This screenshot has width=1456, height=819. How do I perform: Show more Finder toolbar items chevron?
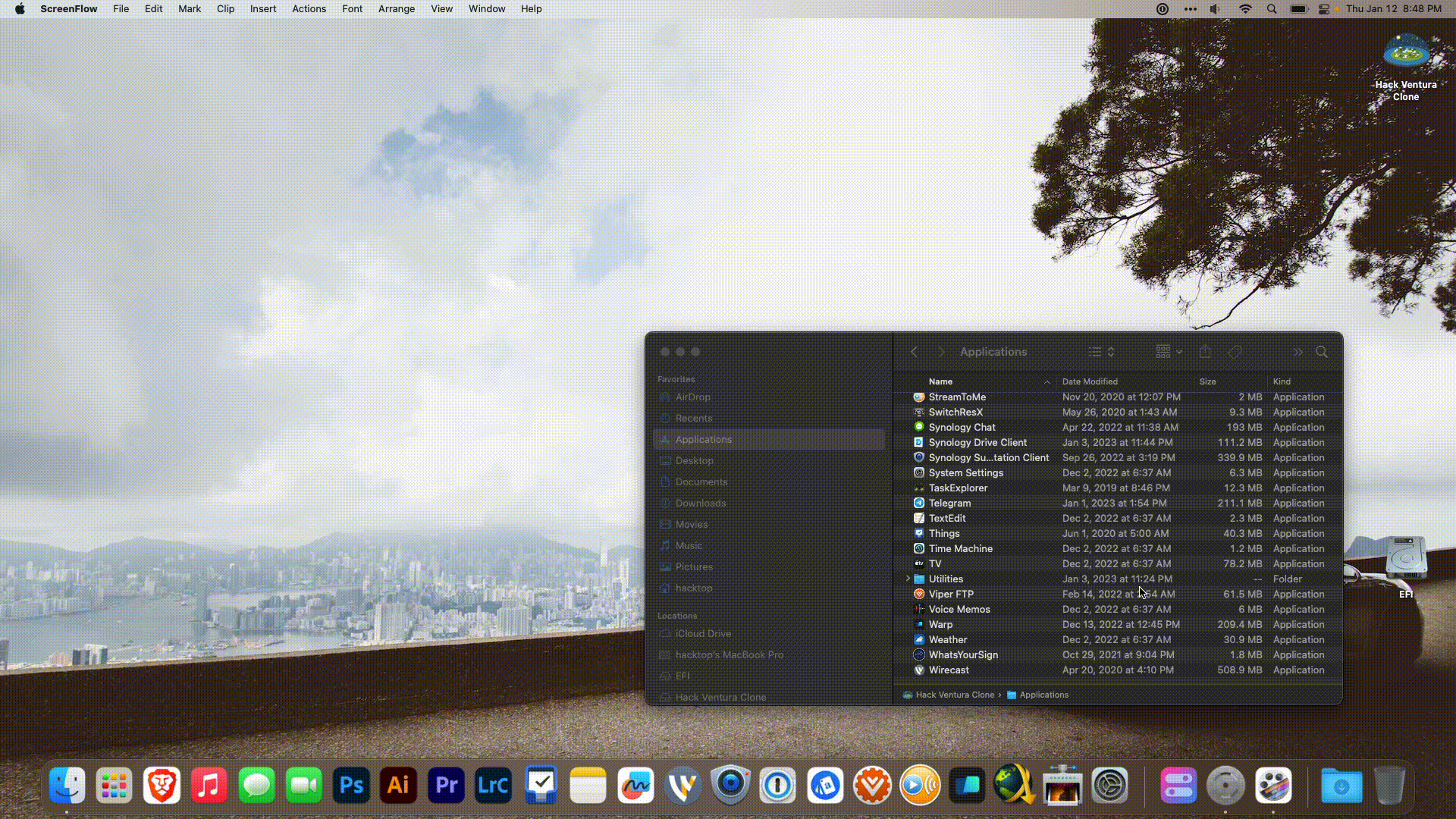pyautogui.click(x=1298, y=352)
